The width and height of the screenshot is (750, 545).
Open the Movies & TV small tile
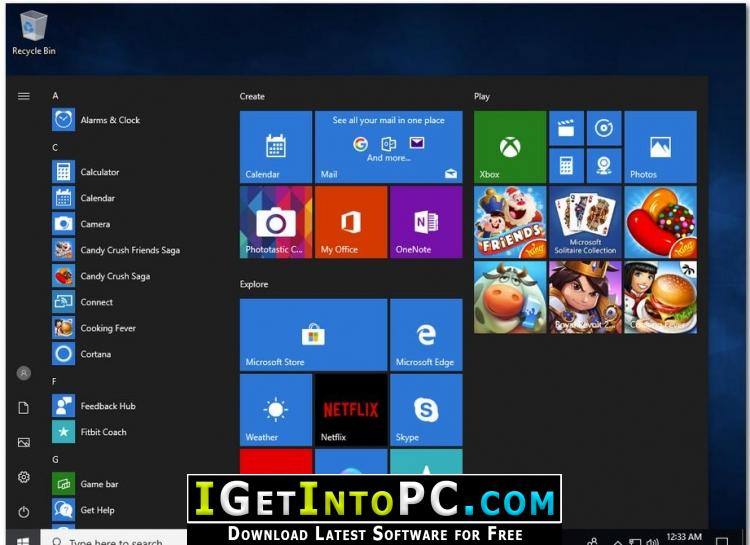click(566, 128)
